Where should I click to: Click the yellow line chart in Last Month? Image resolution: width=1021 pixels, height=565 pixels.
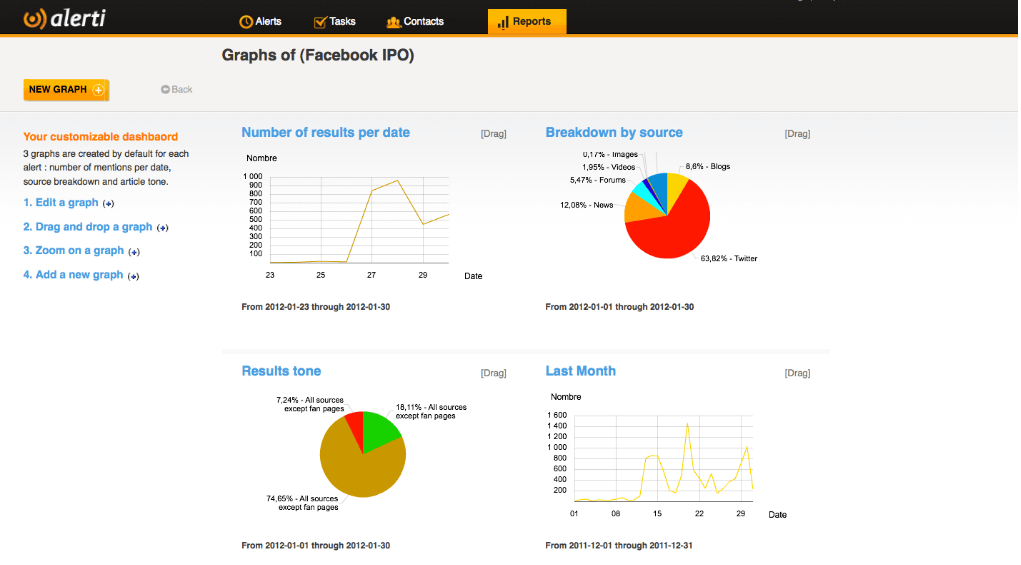pos(663,459)
